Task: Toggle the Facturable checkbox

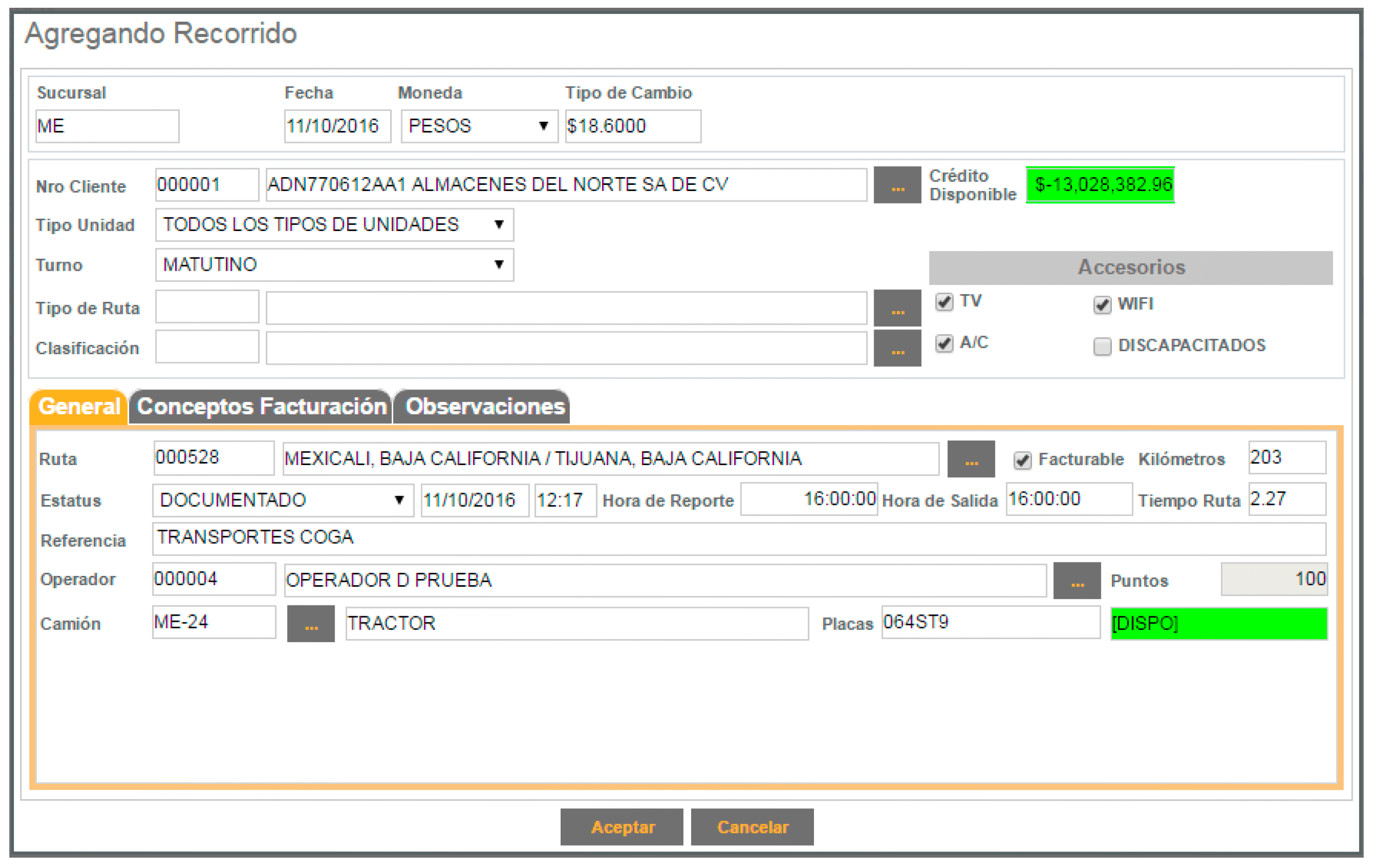Action: [1022, 460]
